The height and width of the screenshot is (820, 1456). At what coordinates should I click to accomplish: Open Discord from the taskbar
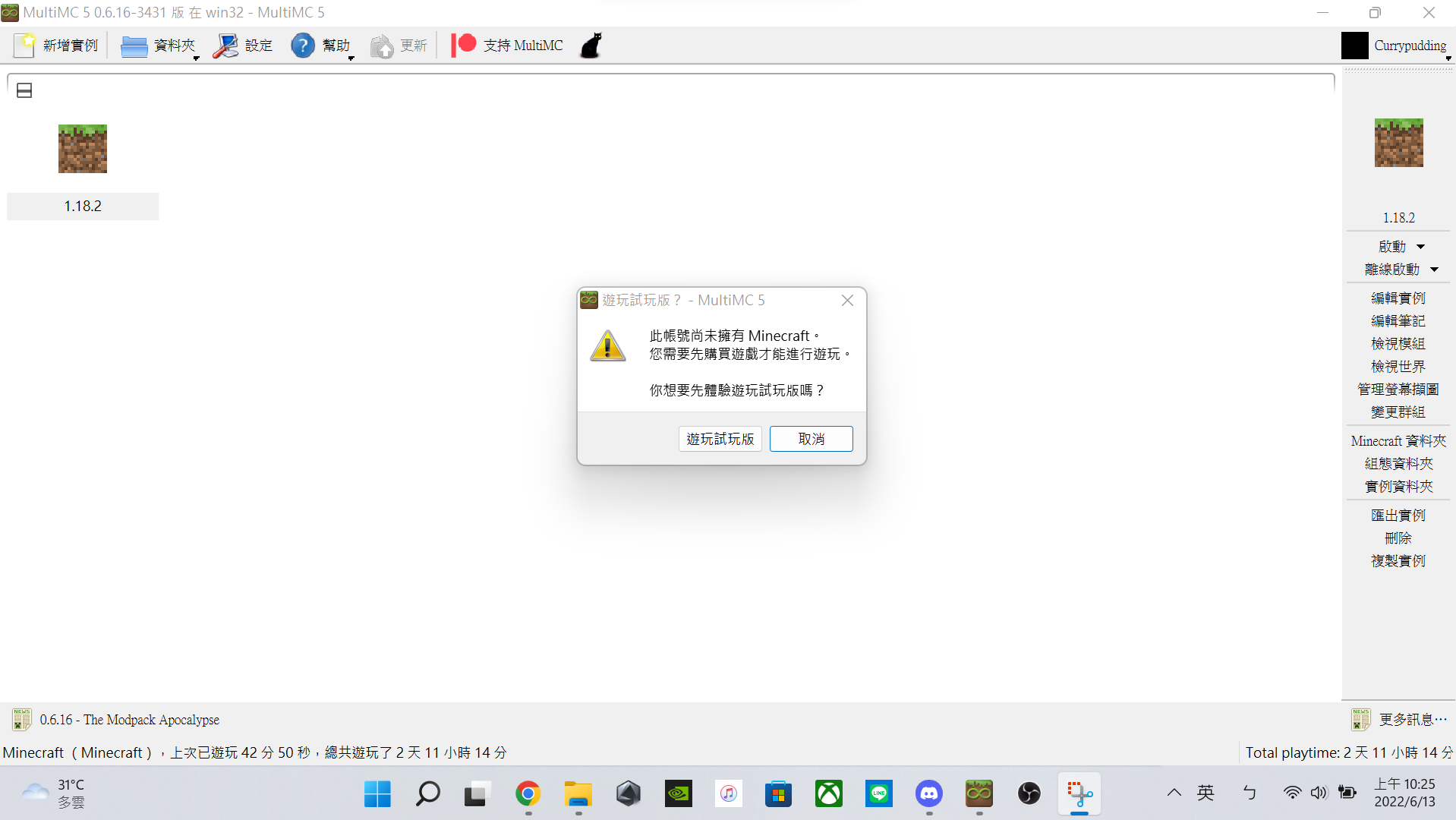(929, 794)
